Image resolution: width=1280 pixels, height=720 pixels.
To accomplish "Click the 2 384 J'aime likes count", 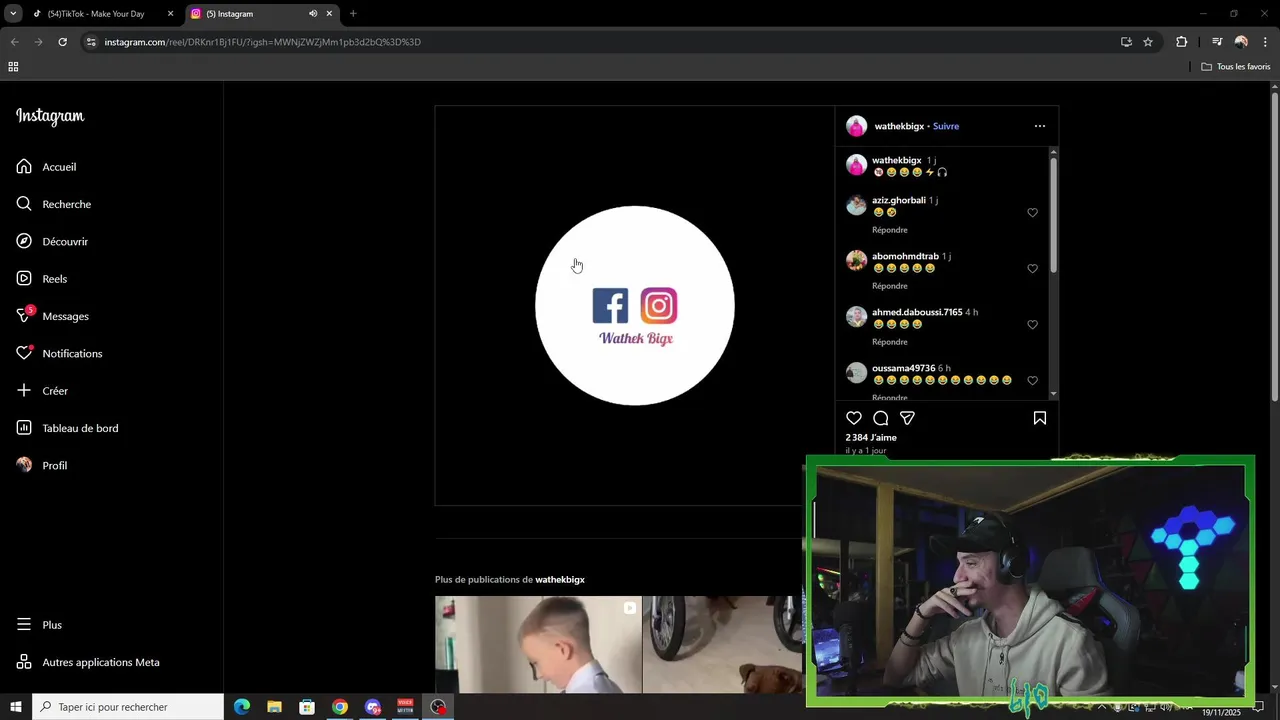I will point(871,438).
